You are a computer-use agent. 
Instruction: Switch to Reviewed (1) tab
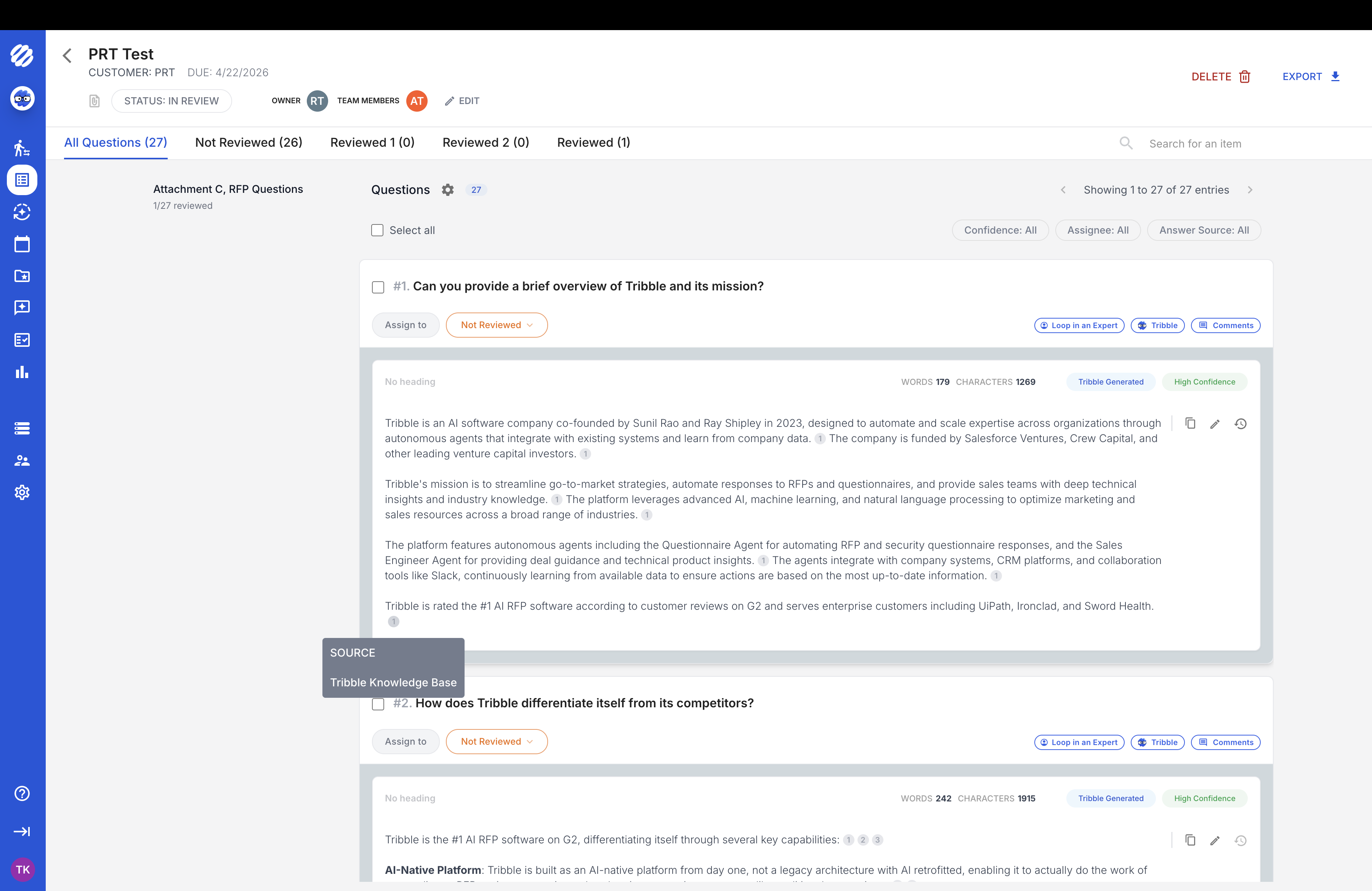coord(593,143)
